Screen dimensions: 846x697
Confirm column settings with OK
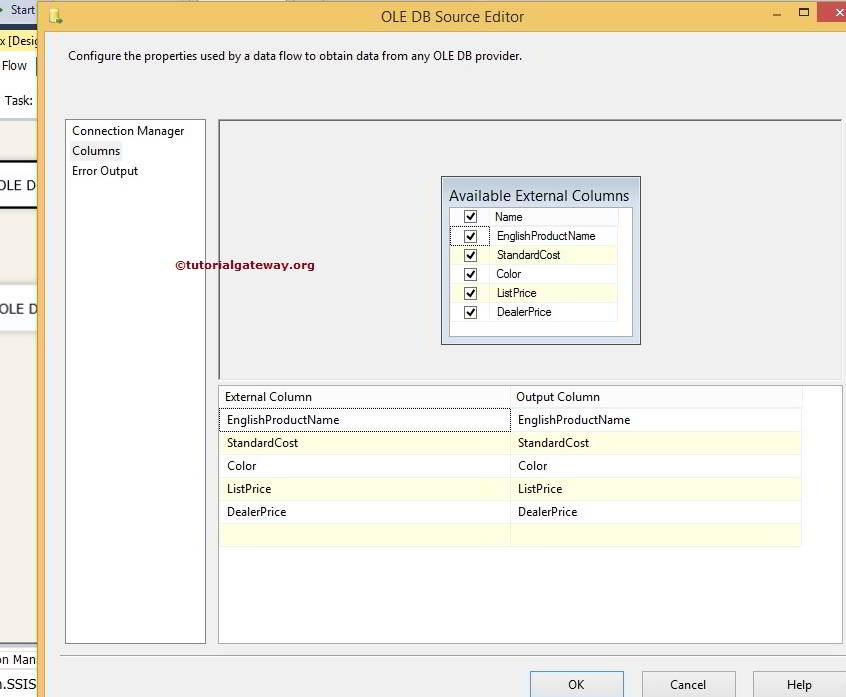point(576,685)
